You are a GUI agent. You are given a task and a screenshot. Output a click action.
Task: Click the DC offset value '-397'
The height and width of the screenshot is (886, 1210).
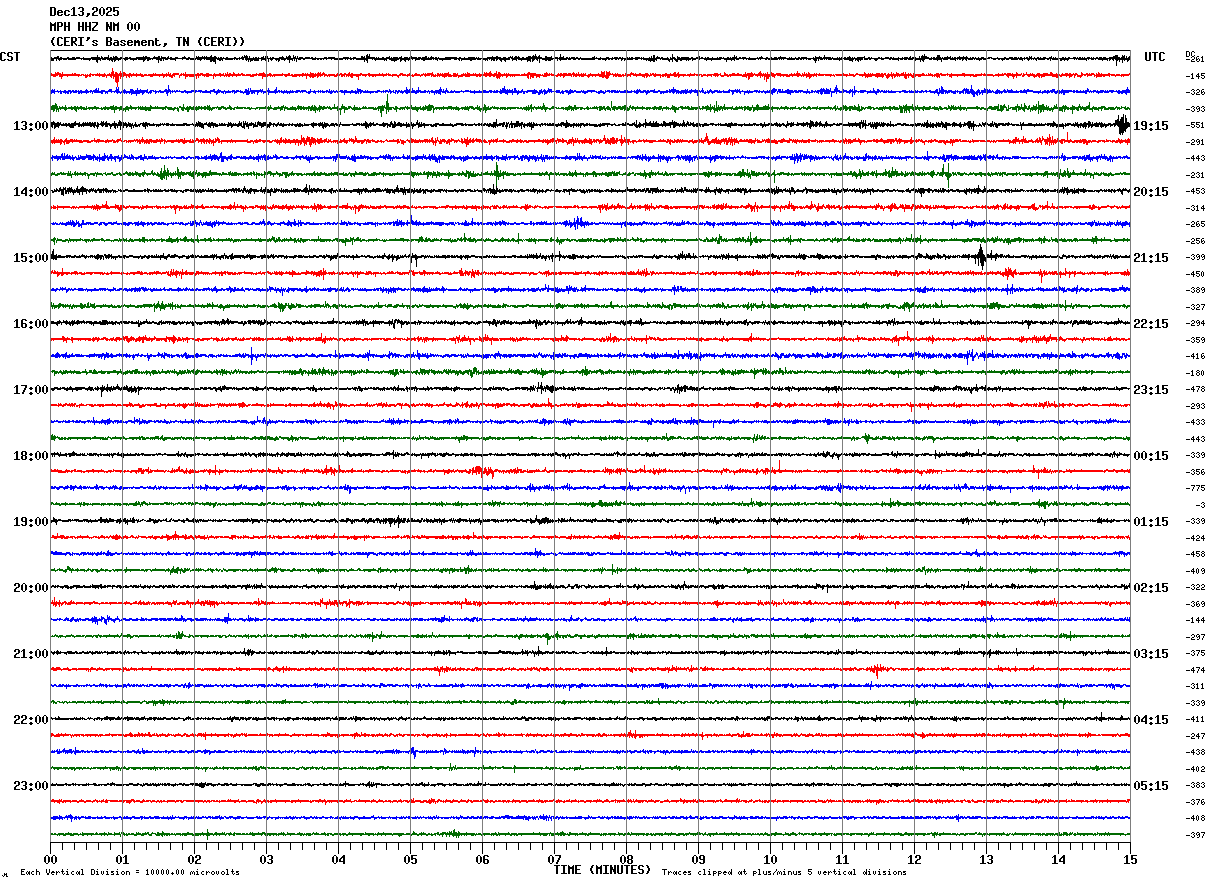pos(1195,835)
